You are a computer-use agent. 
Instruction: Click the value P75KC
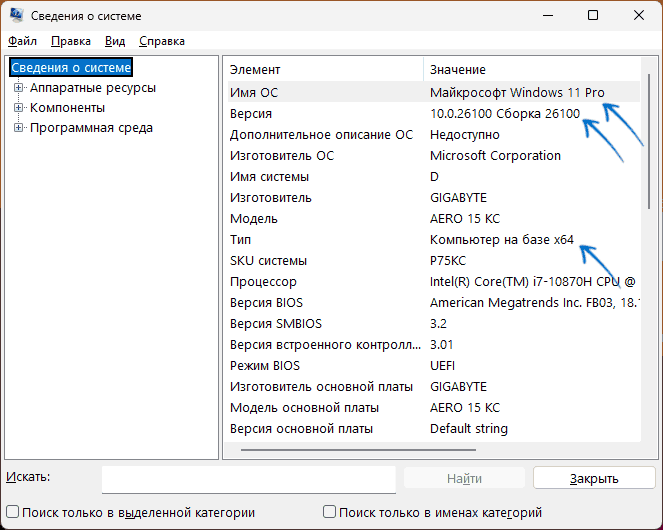pos(448,260)
